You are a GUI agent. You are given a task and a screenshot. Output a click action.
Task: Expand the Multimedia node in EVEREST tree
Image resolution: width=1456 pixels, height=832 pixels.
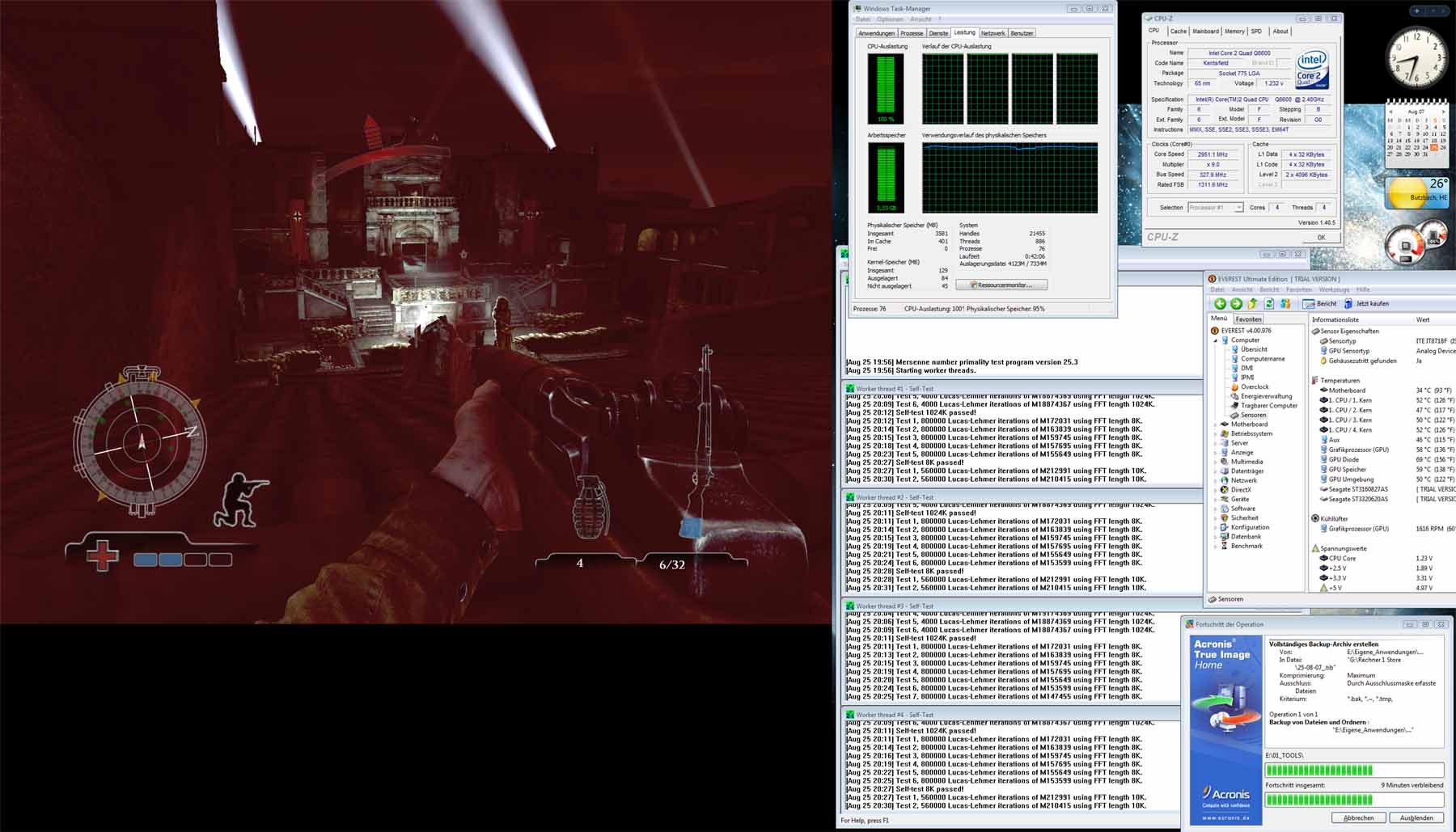point(1215,462)
